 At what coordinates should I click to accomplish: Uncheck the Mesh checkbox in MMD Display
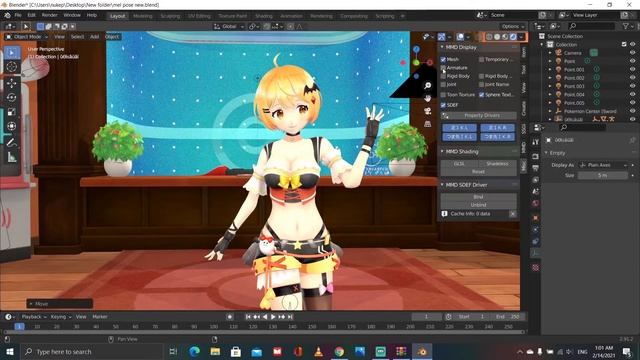[x=443, y=60]
